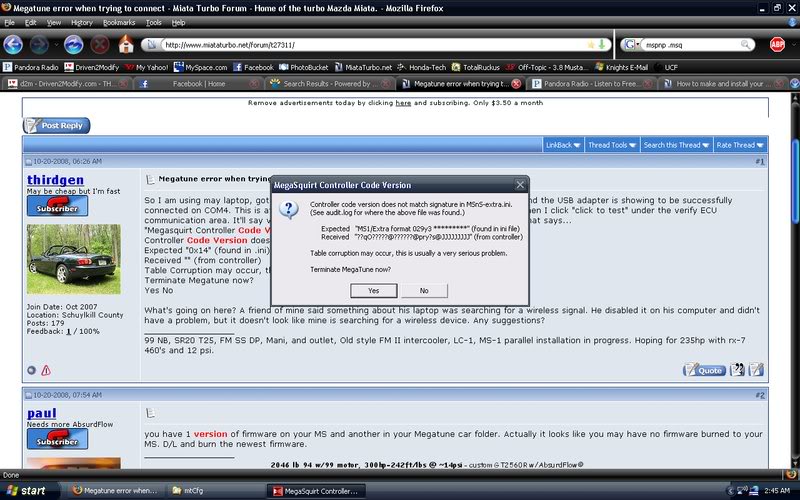800x500 pixels.
Task: Expand the Thread Tools dropdown
Action: click(x=612, y=145)
